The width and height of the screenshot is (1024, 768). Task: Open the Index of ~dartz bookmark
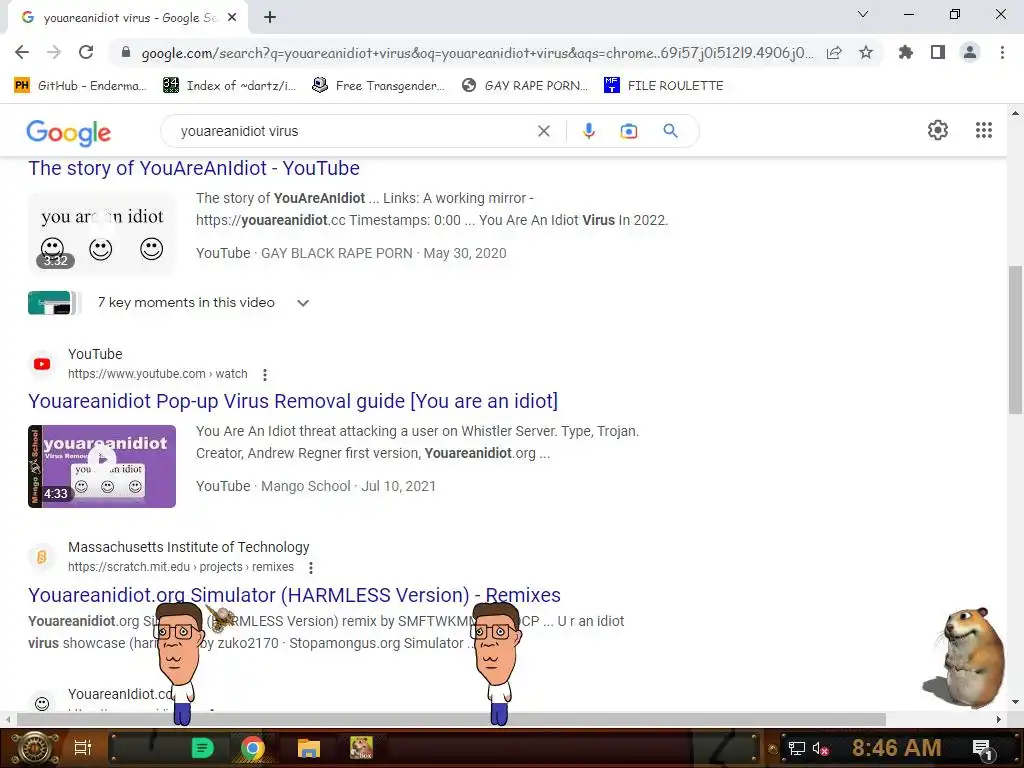(230, 86)
